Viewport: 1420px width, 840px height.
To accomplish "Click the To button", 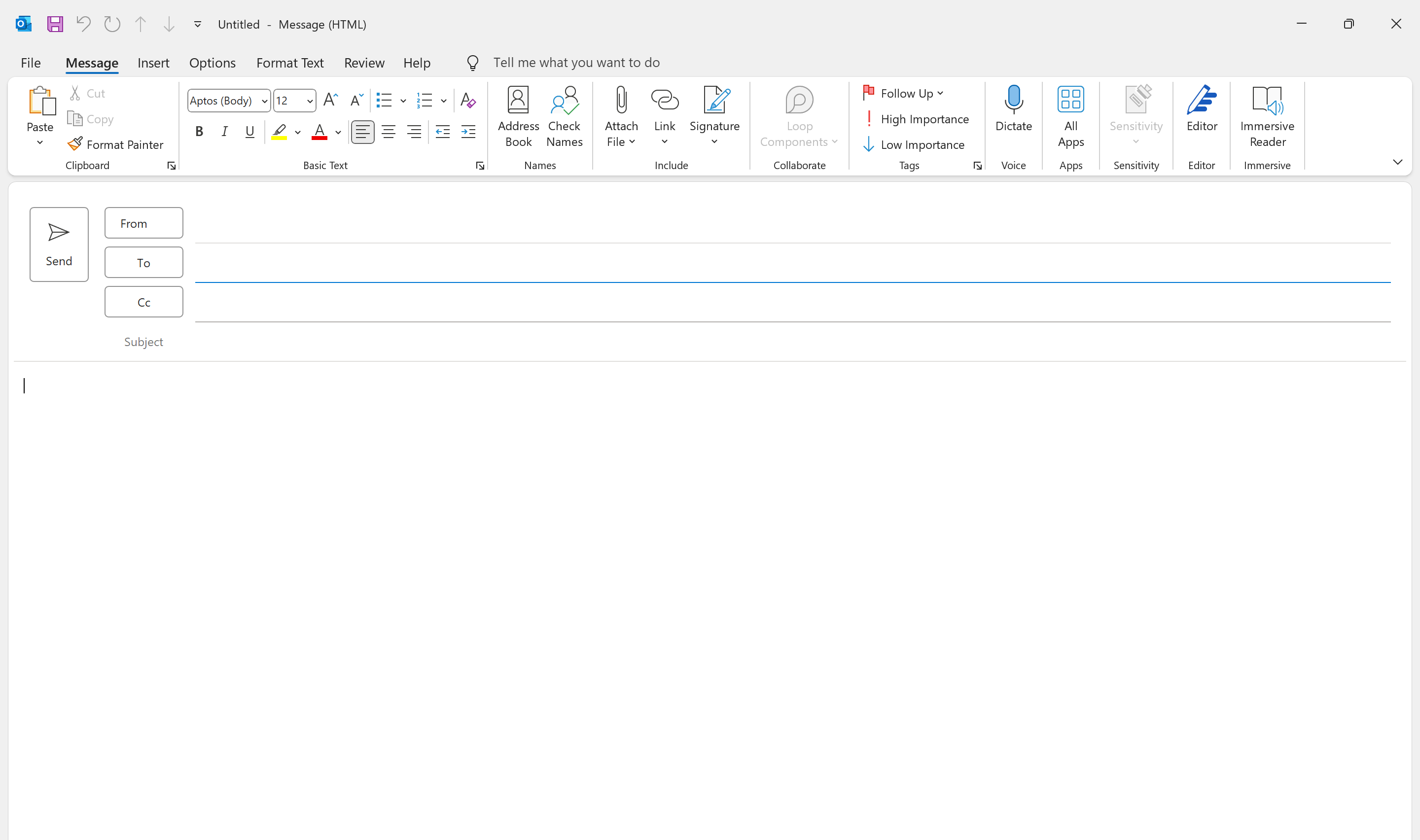I will (x=144, y=263).
